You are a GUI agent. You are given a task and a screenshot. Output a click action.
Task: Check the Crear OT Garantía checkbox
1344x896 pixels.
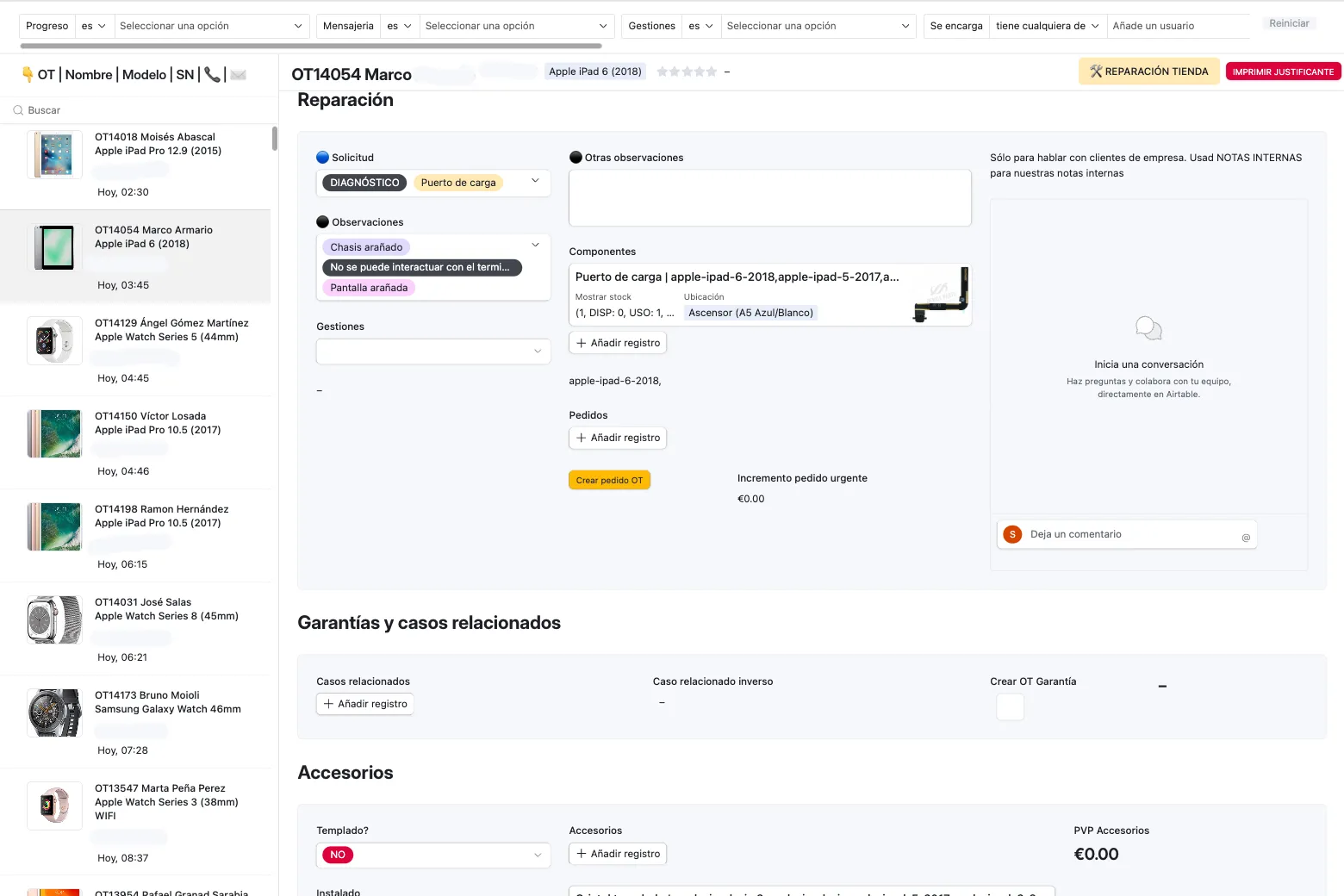tap(1010, 706)
